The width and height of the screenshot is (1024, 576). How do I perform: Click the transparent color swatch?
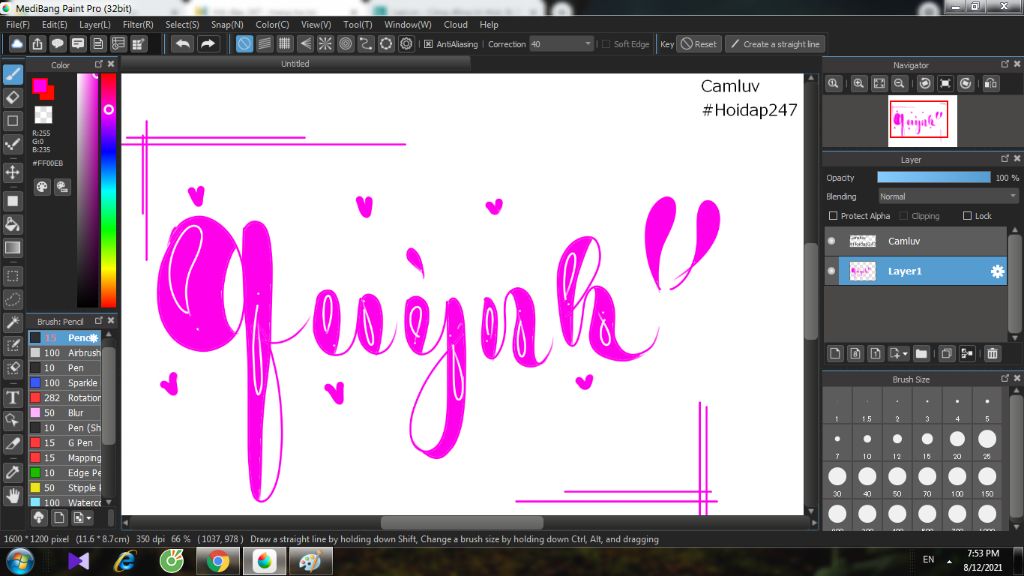(43, 114)
